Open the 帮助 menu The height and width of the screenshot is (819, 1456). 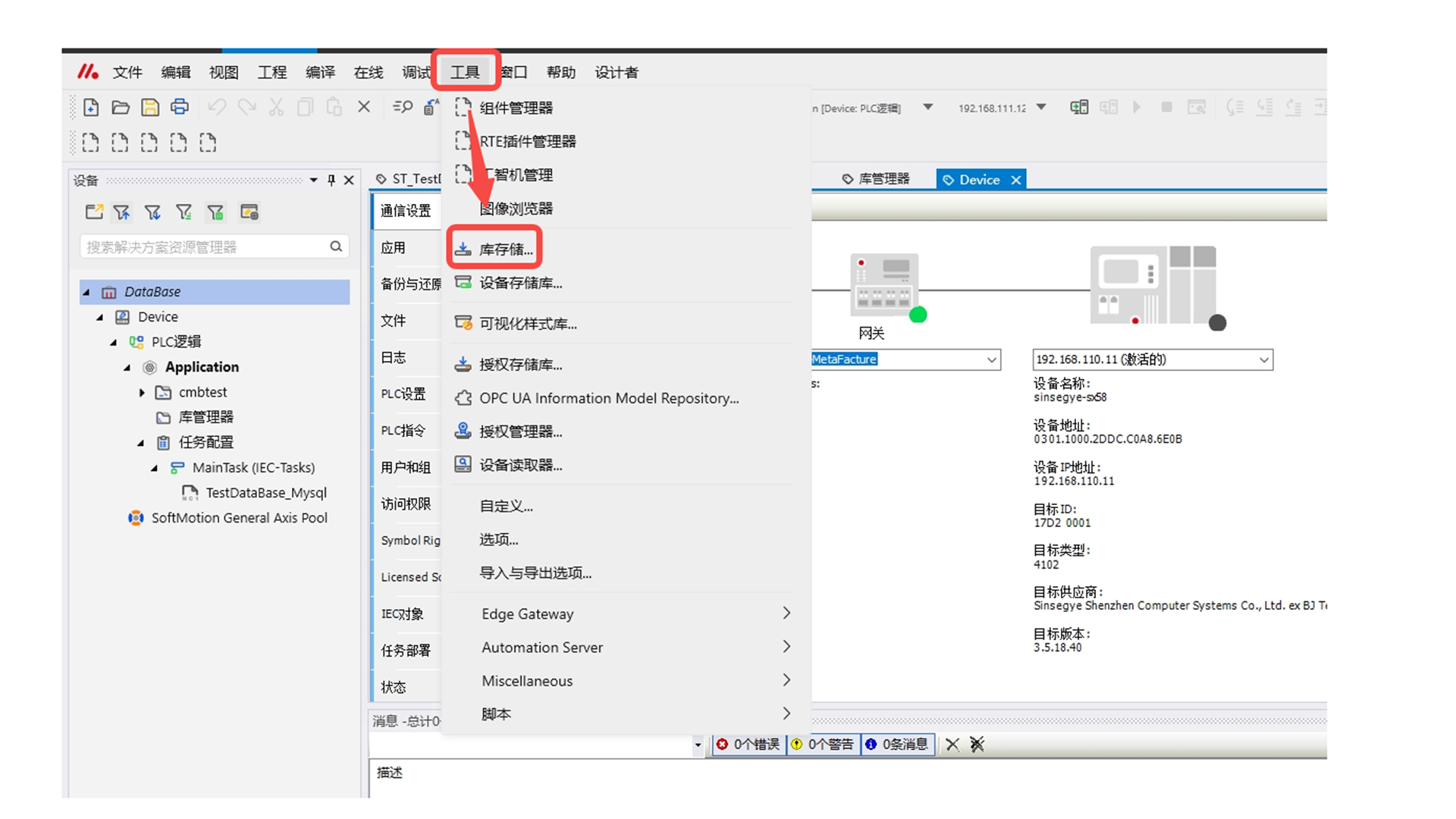click(560, 72)
